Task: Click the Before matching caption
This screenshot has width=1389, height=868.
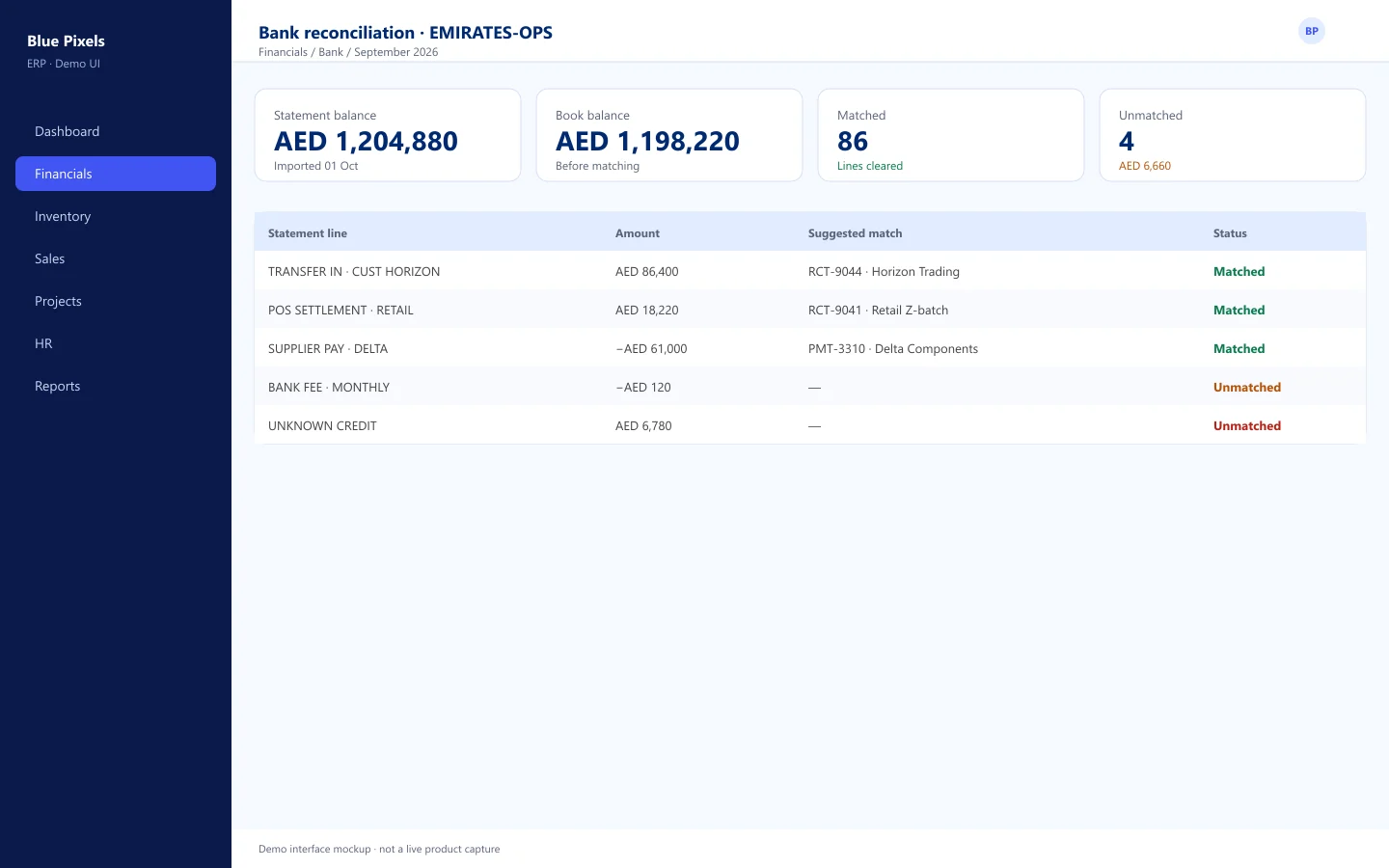Action: [597, 166]
